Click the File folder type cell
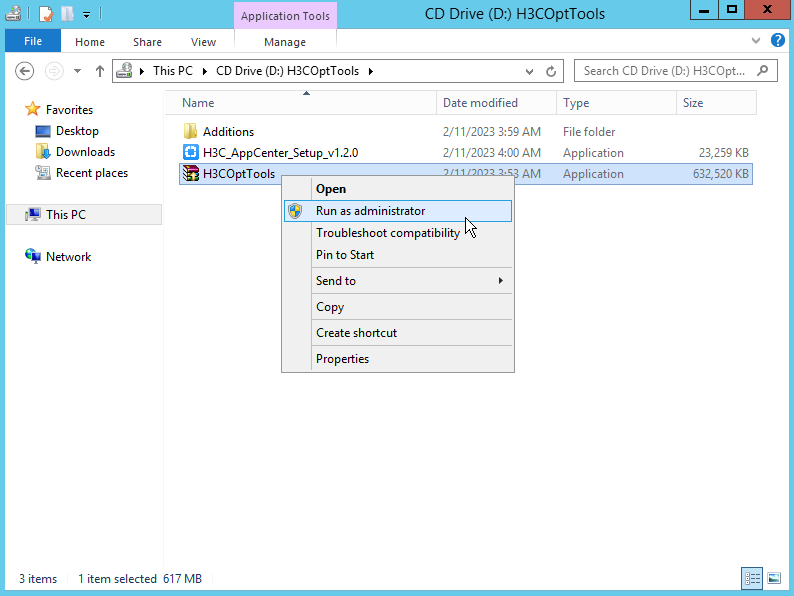Screen dimensions: 794x596 (588, 132)
